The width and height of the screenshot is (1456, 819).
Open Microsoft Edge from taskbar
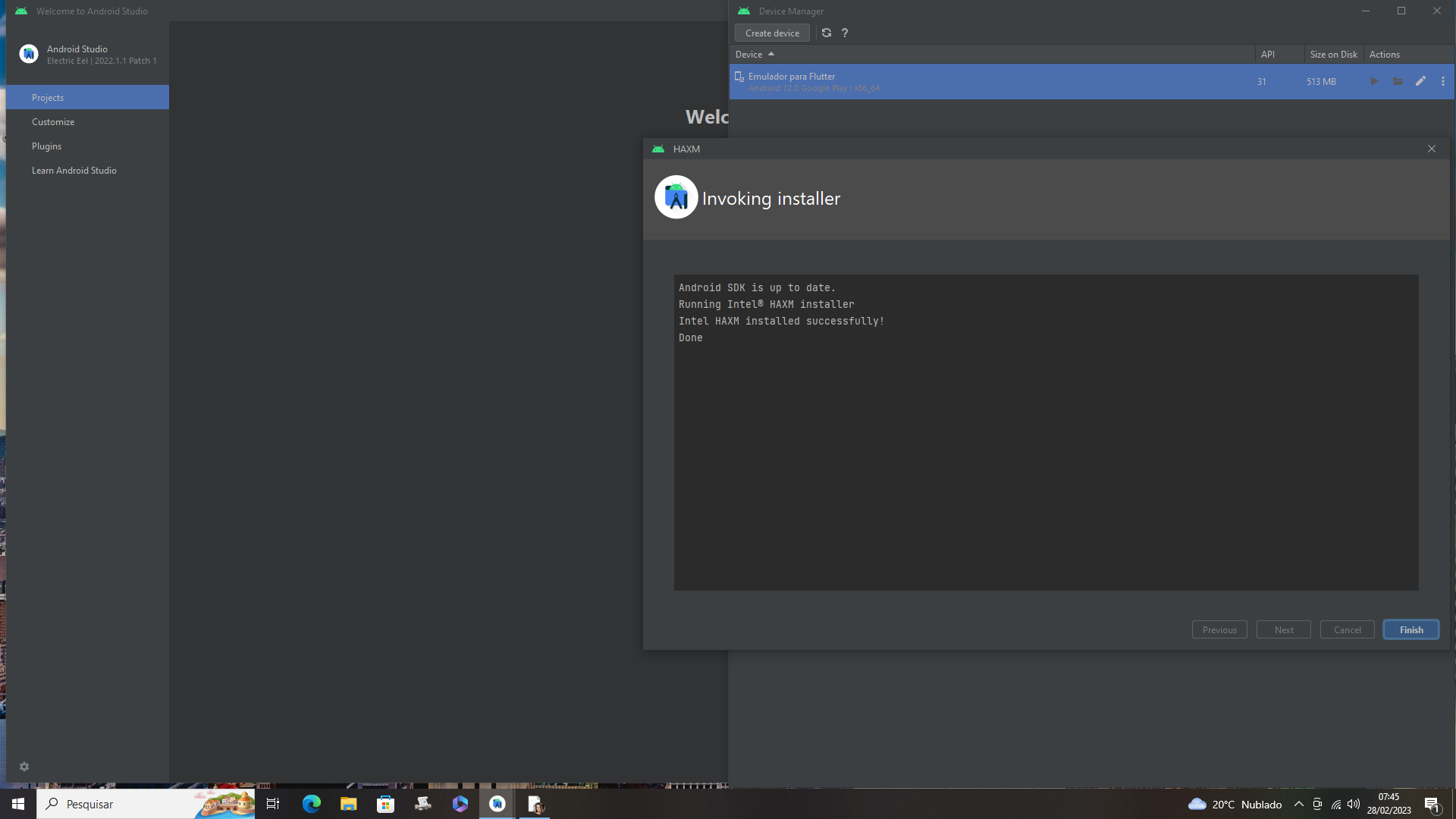[x=311, y=804]
